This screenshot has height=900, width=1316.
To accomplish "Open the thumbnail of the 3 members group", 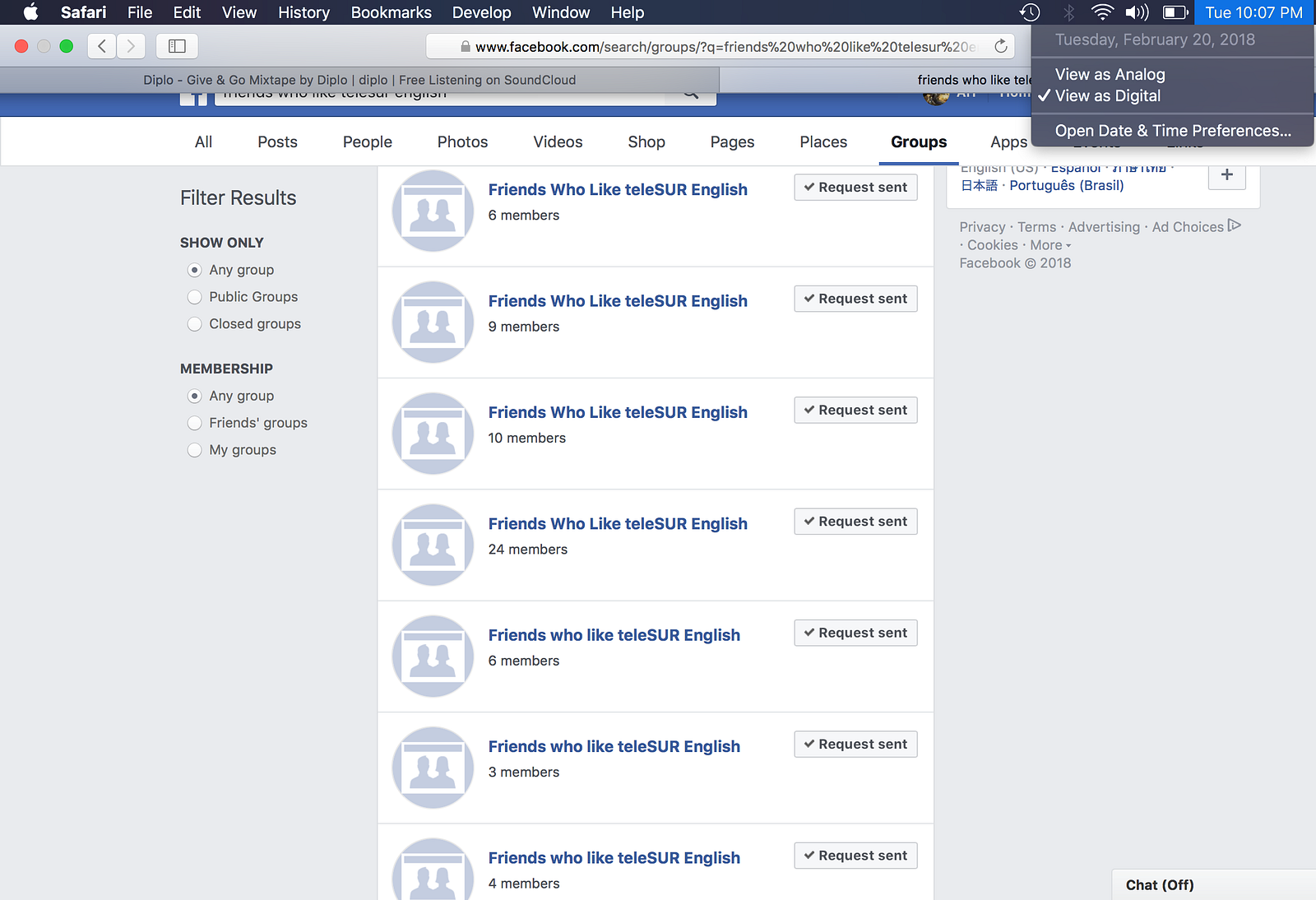I will 433,768.
